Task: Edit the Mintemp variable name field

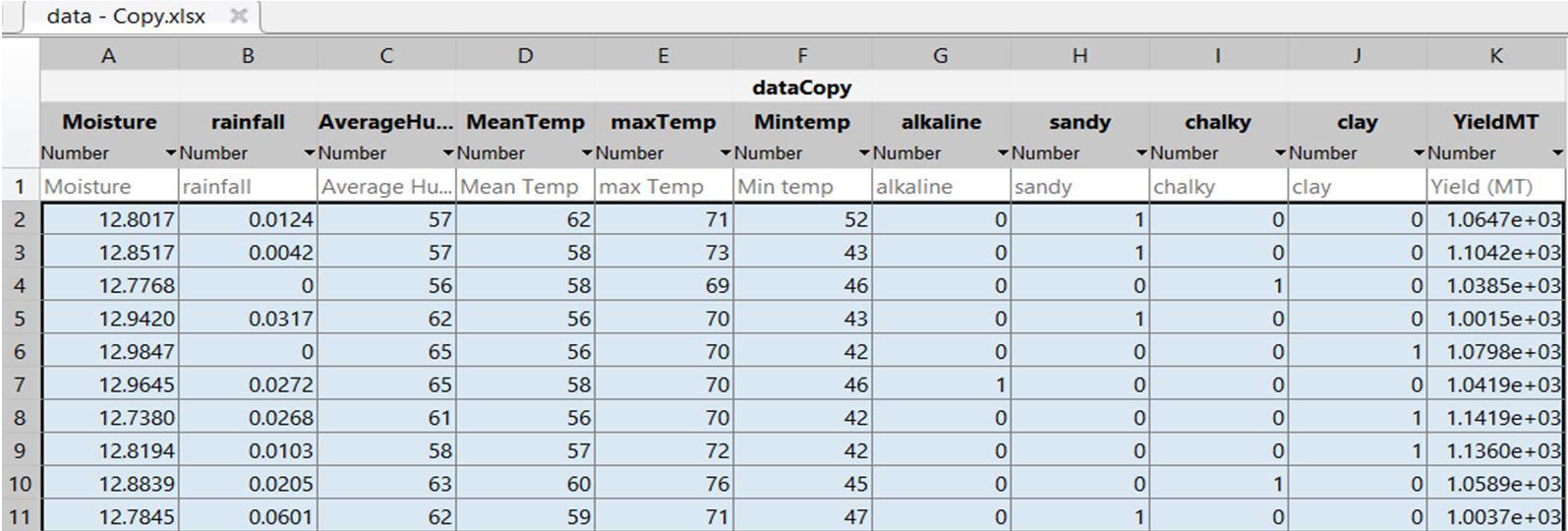Action: point(802,122)
